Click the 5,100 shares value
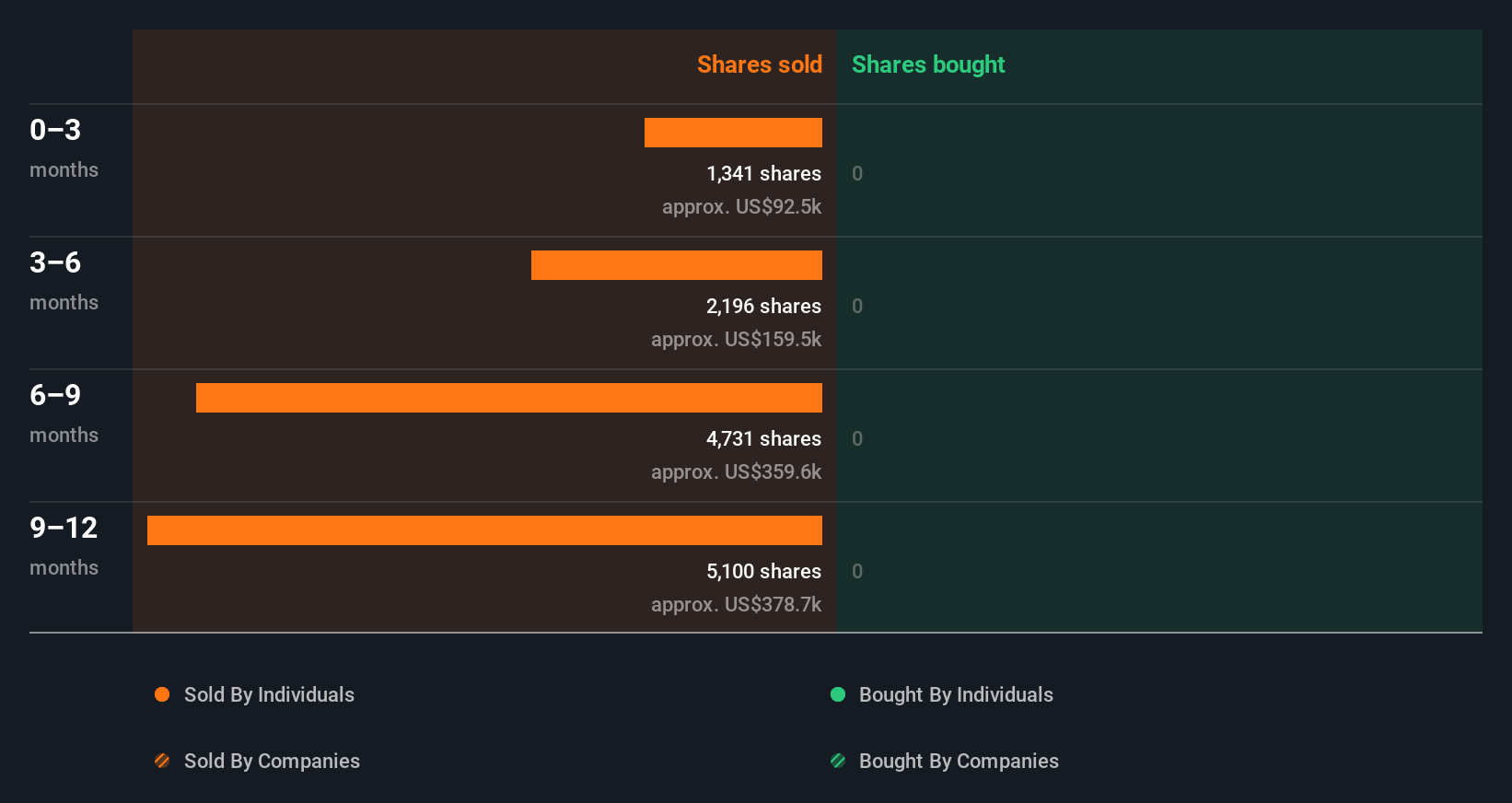1512x803 pixels. [x=763, y=571]
